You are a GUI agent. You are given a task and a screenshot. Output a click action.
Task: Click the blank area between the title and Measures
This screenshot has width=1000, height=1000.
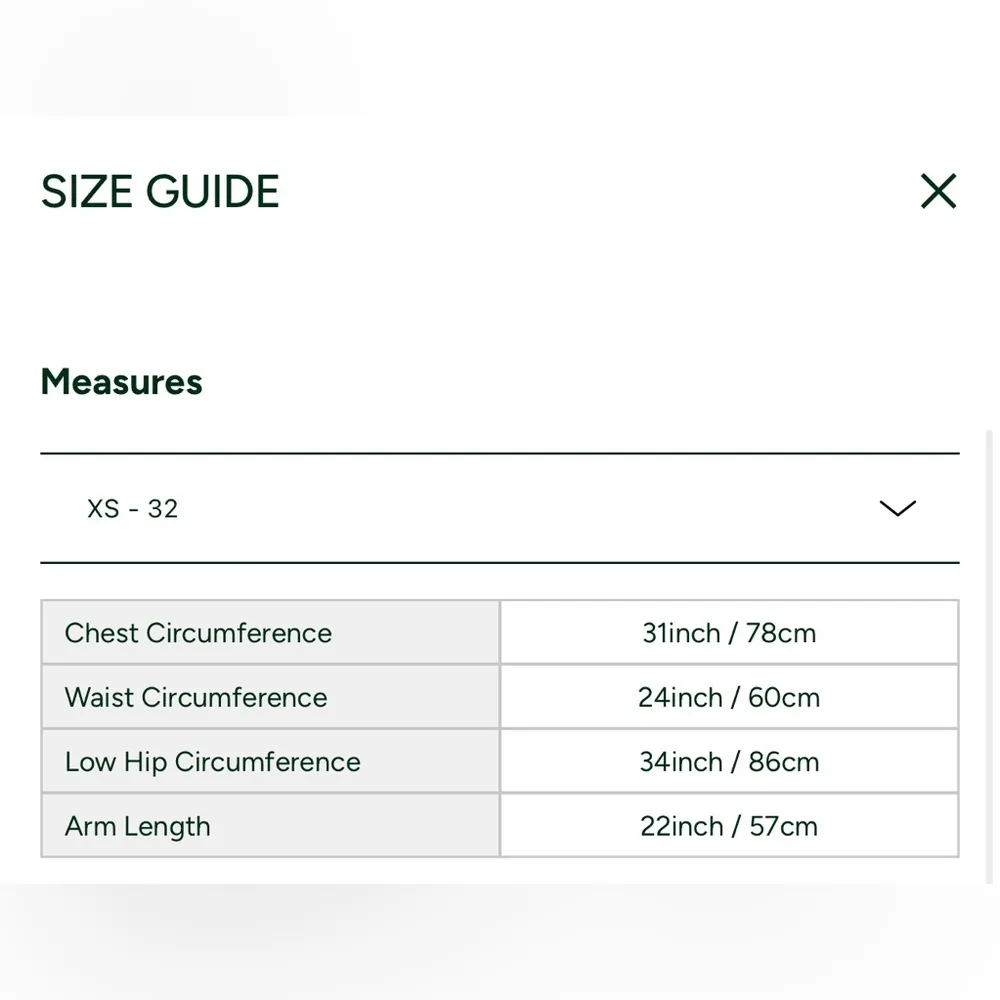500,290
